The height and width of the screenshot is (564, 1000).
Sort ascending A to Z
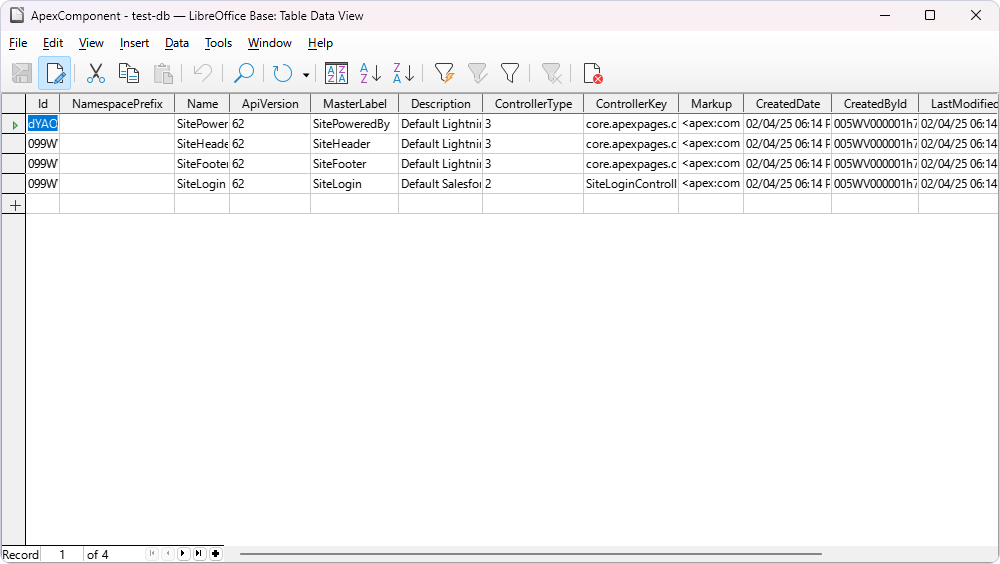370,73
